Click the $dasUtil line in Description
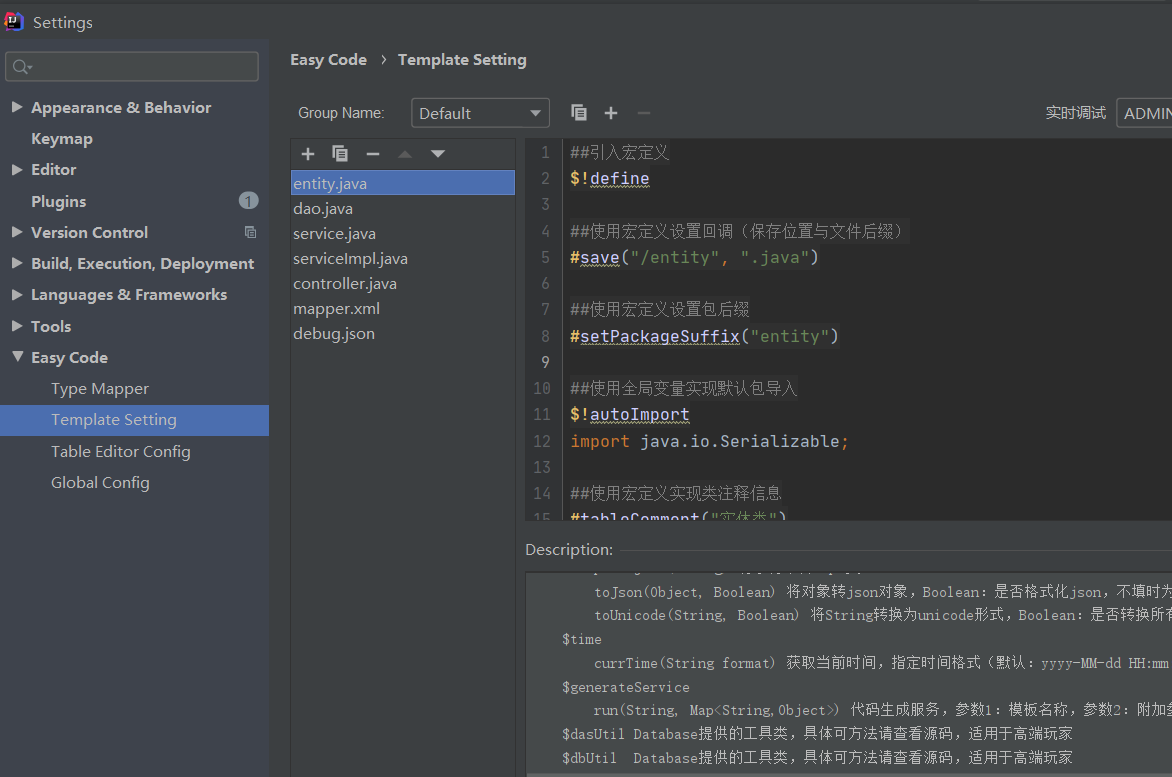The height and width of the screenshot is (777, 1172). (x=817, y=734)
